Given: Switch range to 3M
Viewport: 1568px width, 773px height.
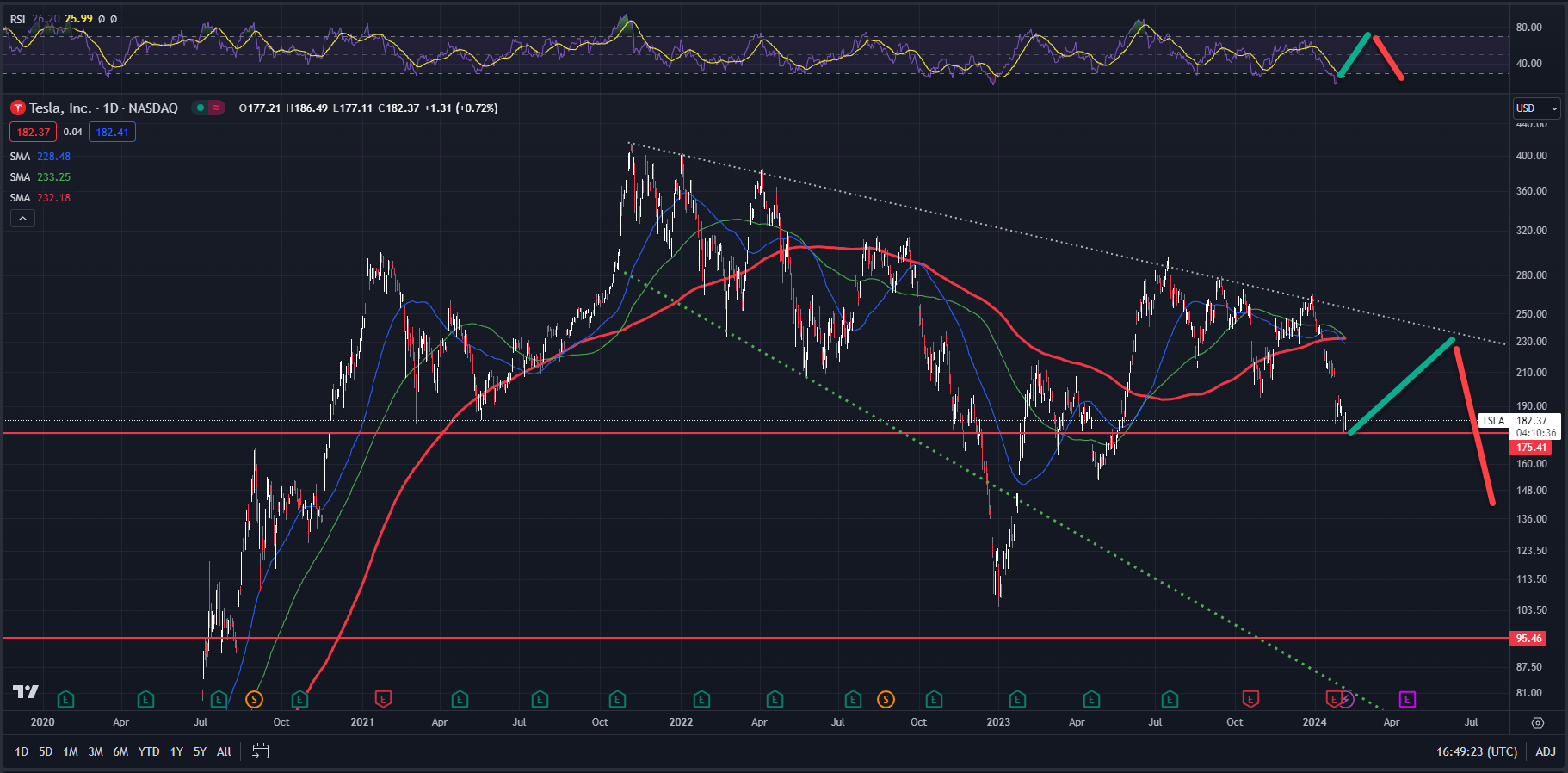Looking at the screenshot, I should (96, 751).
